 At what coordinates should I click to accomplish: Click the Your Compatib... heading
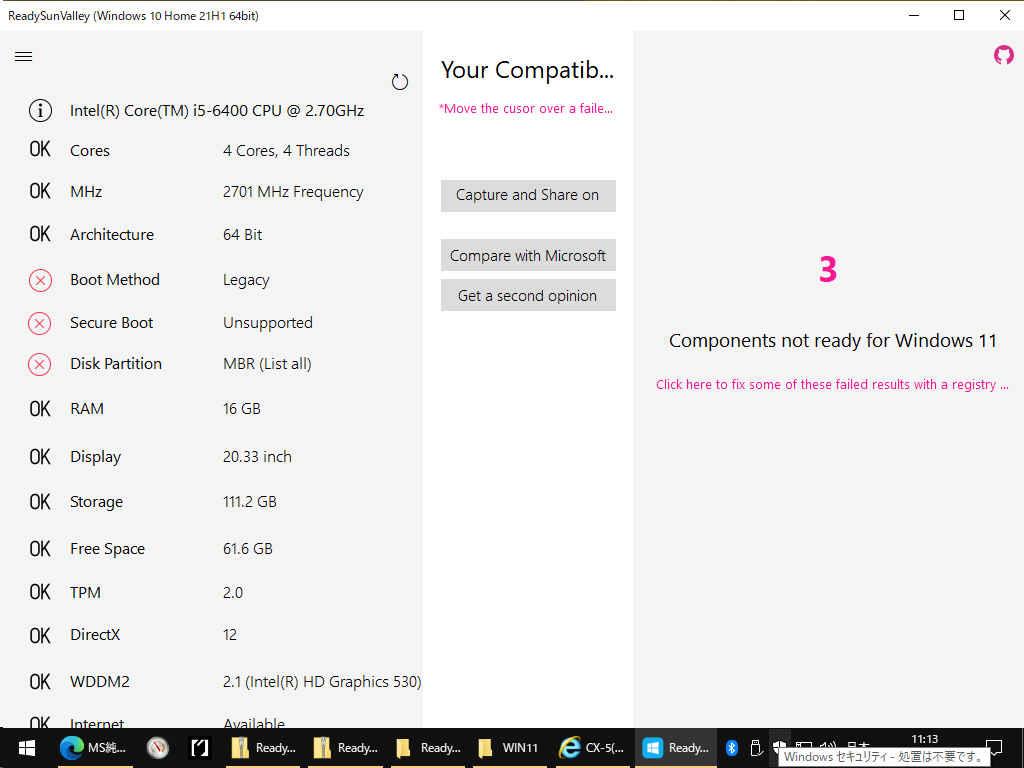click(528, 70)
